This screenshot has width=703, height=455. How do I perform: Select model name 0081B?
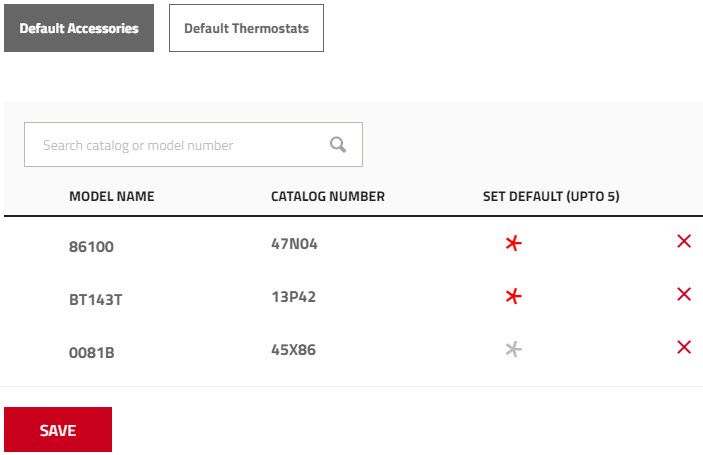[x=91, y=353]
